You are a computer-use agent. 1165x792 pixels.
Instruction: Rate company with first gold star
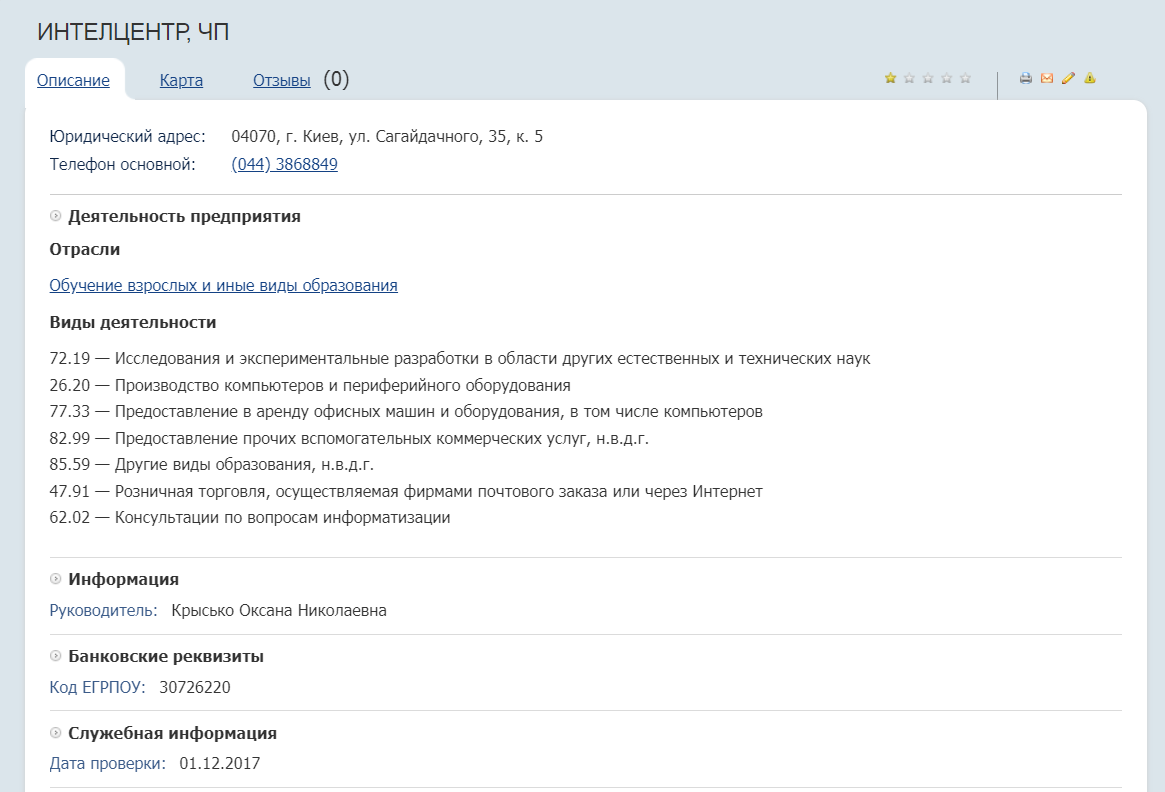click(890, 78)
